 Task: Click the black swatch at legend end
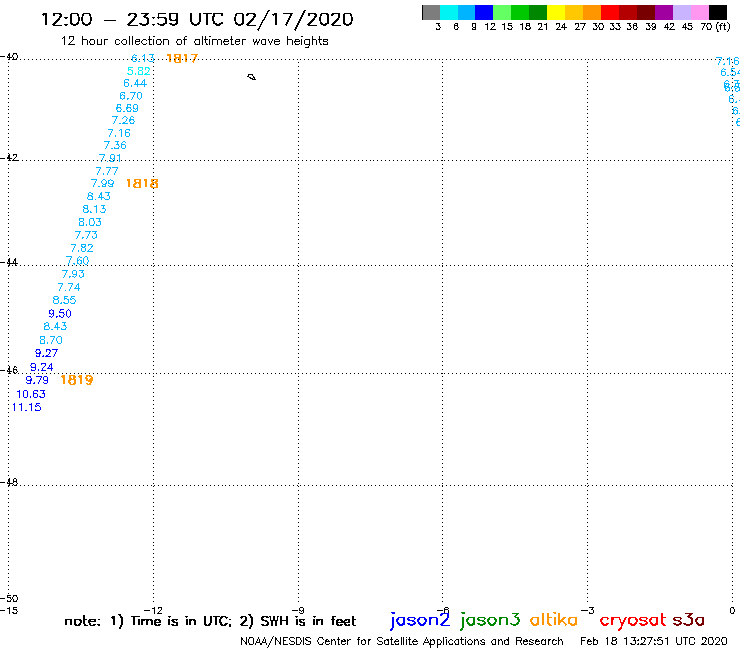click(718, 12)
